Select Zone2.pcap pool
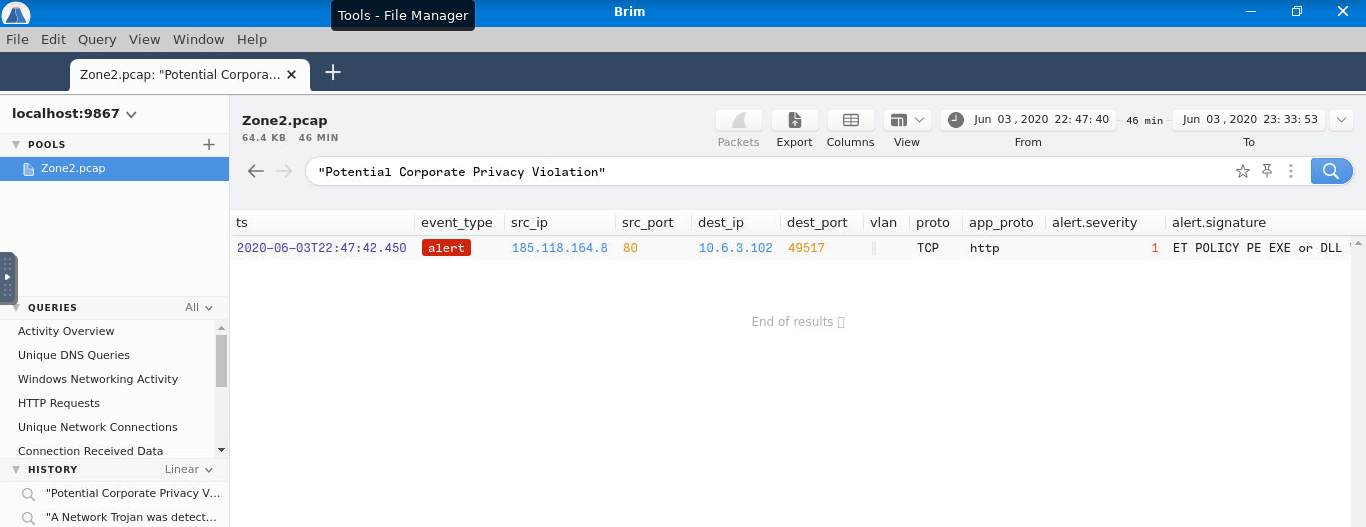The width and height of the screenshot is (1366, 527). coord(114,169)
